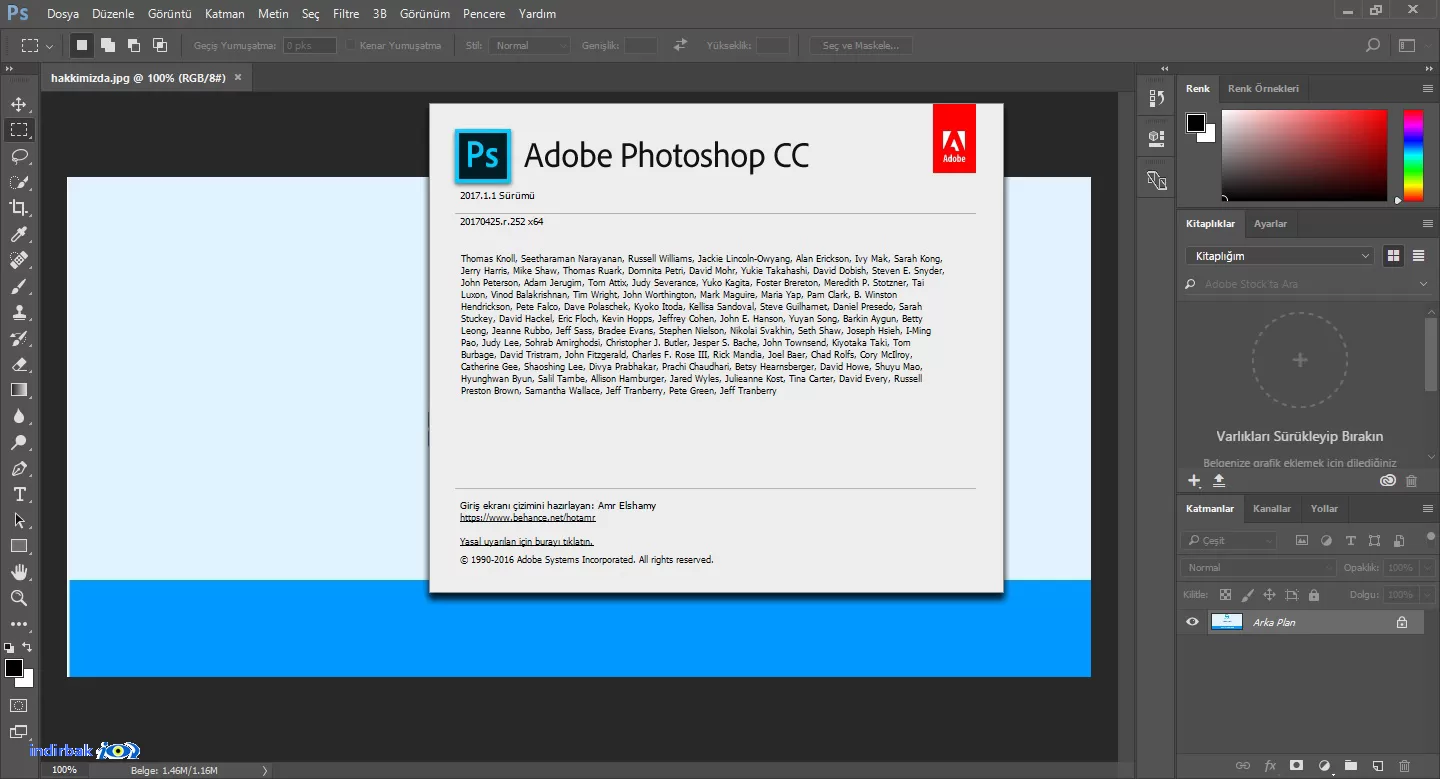Screen dimensions: 1440x779
Task: Expand Adobe Stock search options chevron
Action: click(1425, 284)
